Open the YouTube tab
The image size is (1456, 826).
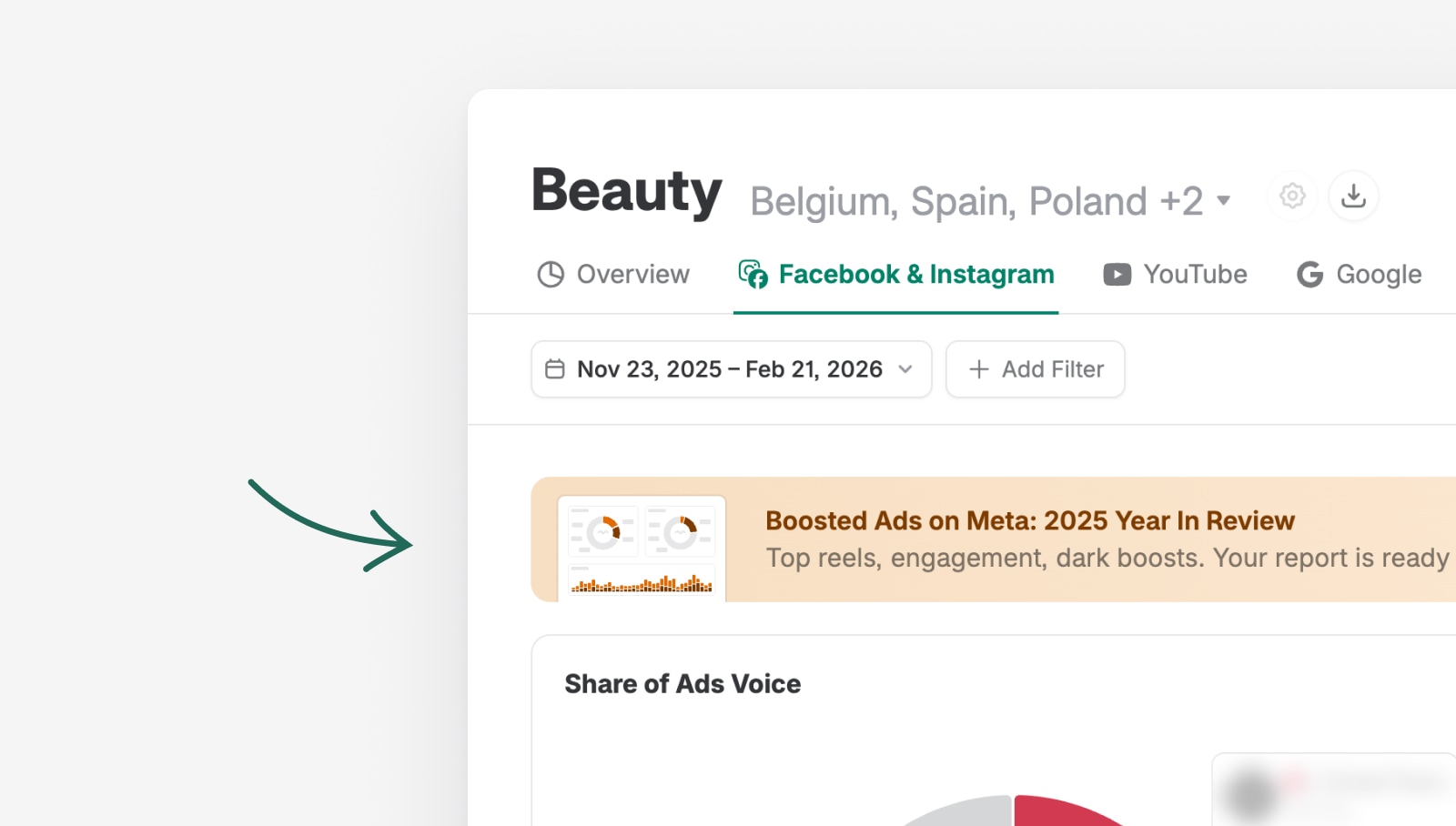tap(1175, 274)
